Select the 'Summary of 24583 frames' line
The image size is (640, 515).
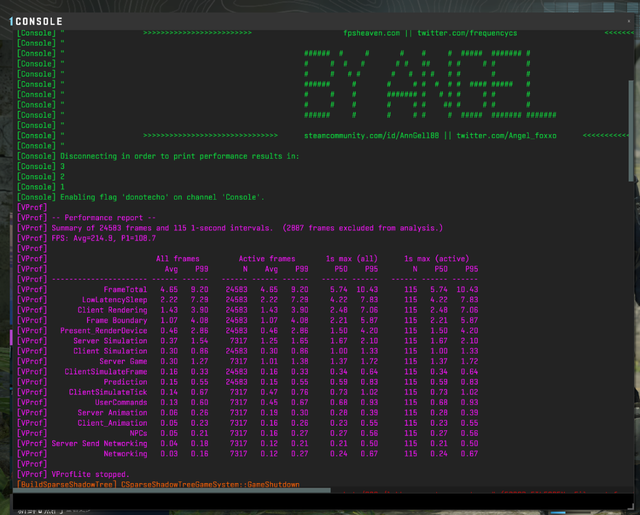pos(247,228)
